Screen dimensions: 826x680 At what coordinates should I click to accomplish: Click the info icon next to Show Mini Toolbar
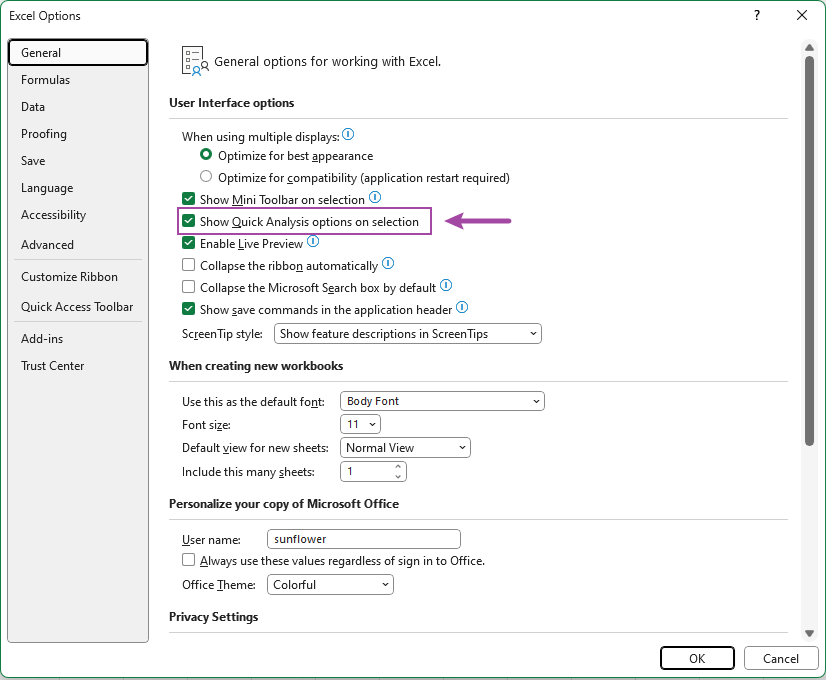(x=374, y=198)
